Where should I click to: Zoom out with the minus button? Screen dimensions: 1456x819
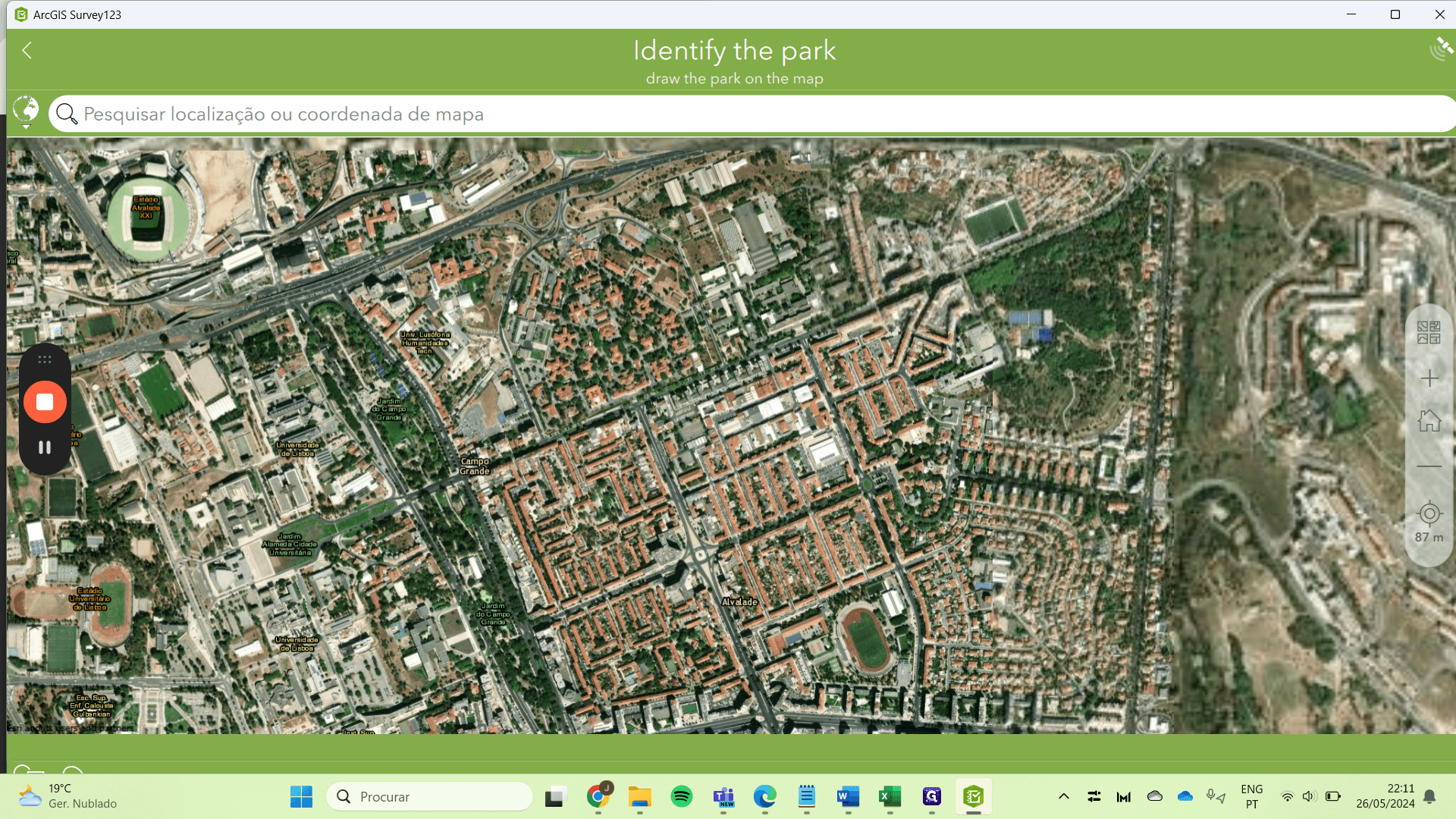pyautogui.click(x=1429, y=466)
